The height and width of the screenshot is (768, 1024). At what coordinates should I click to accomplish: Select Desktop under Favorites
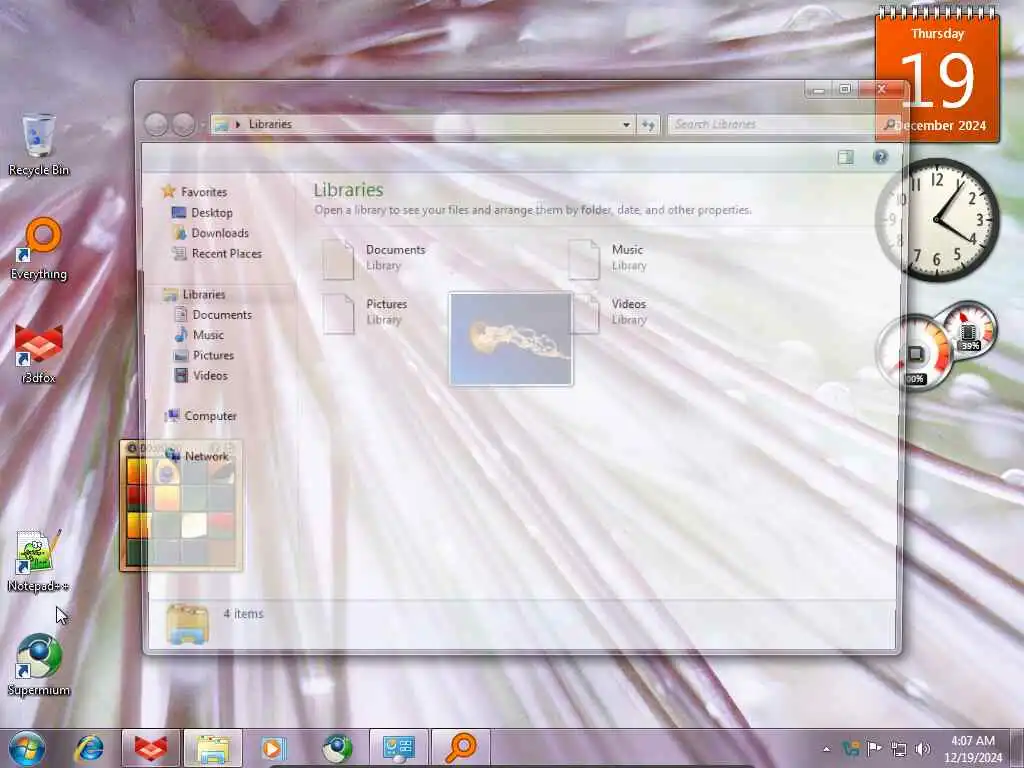click(x=212, y=212)
